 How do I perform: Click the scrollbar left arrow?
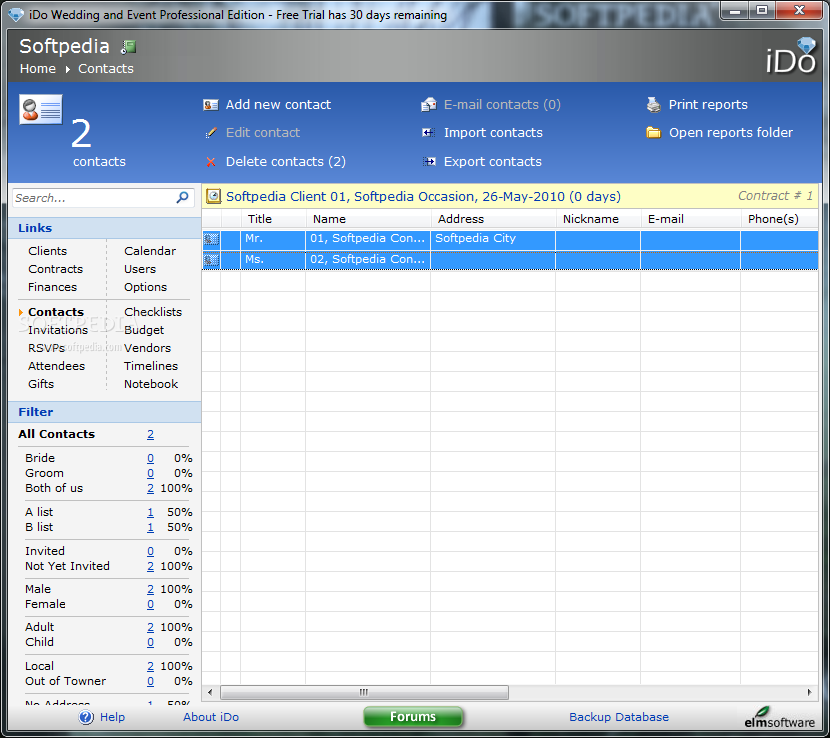[210, 692]
